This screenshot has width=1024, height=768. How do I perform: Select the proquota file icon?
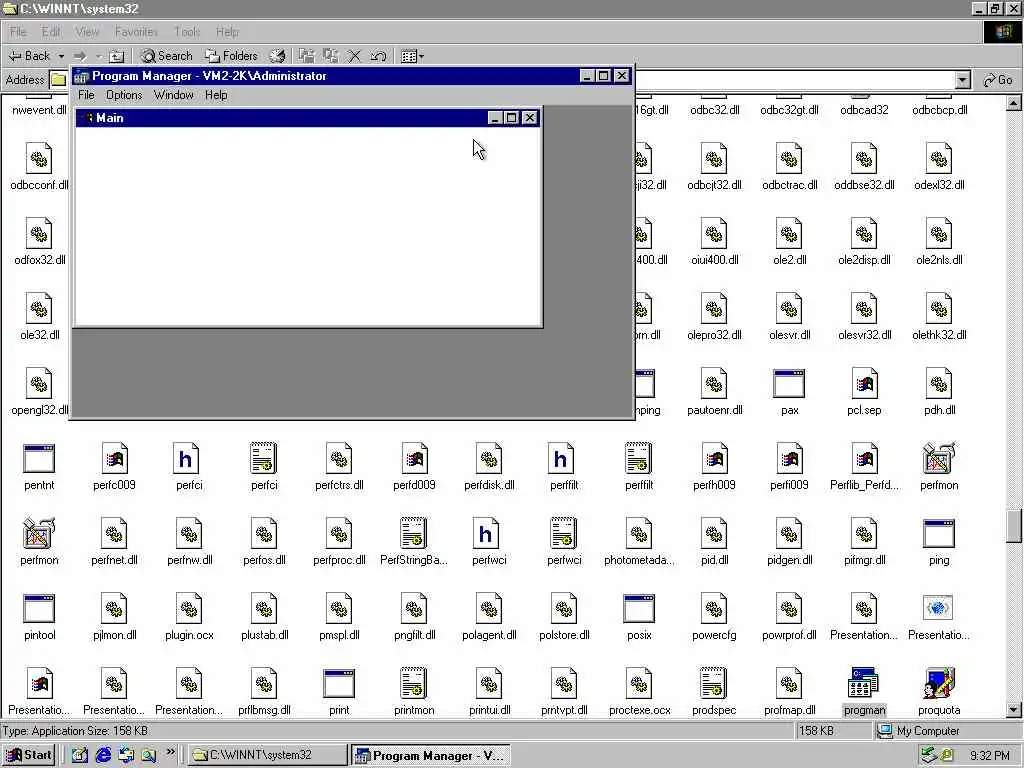tap(939, 683)
